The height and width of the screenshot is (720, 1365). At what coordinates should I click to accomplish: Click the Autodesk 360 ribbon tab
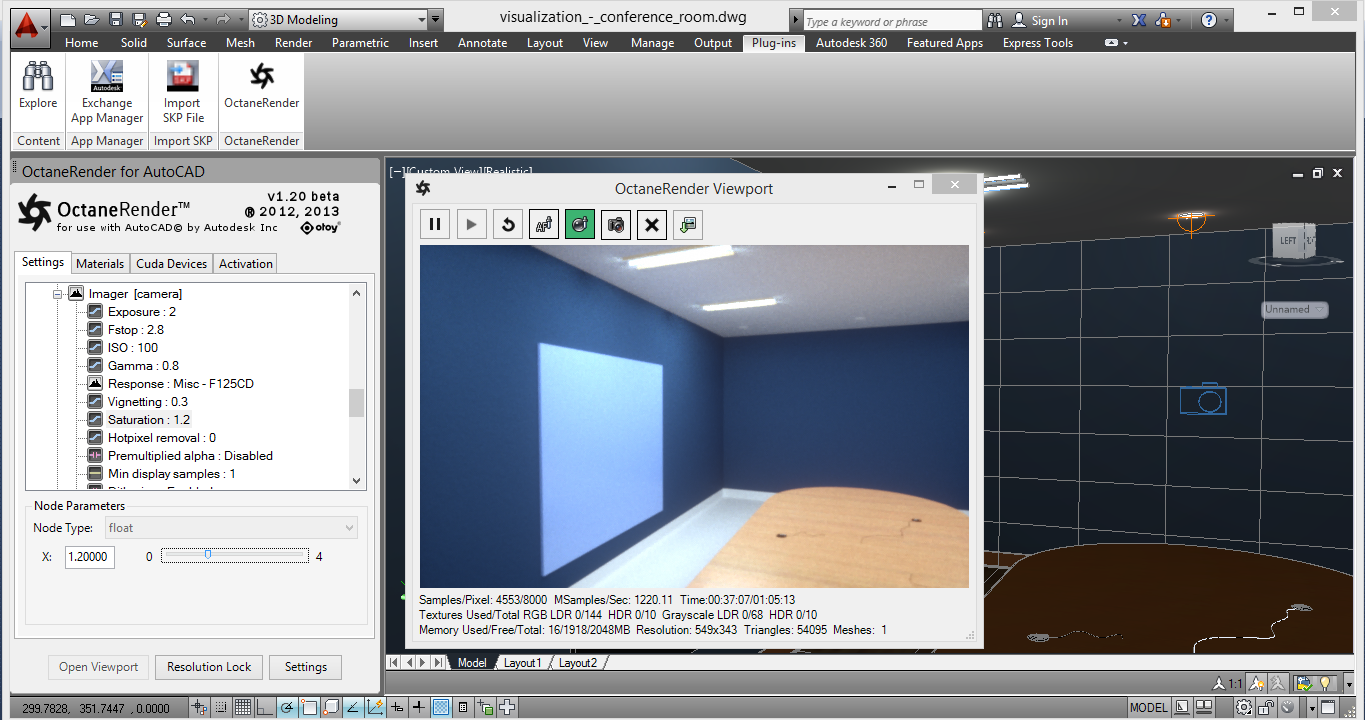851,43
